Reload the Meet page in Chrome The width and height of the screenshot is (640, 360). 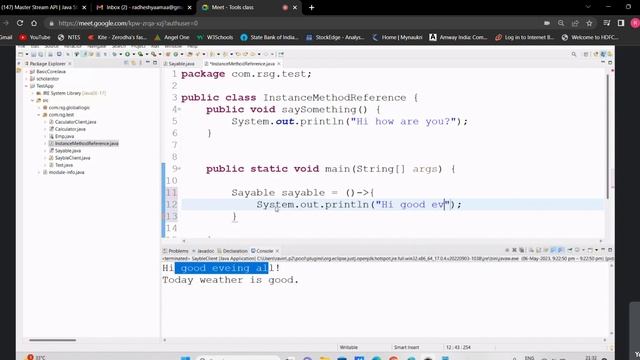pos(20,23)
